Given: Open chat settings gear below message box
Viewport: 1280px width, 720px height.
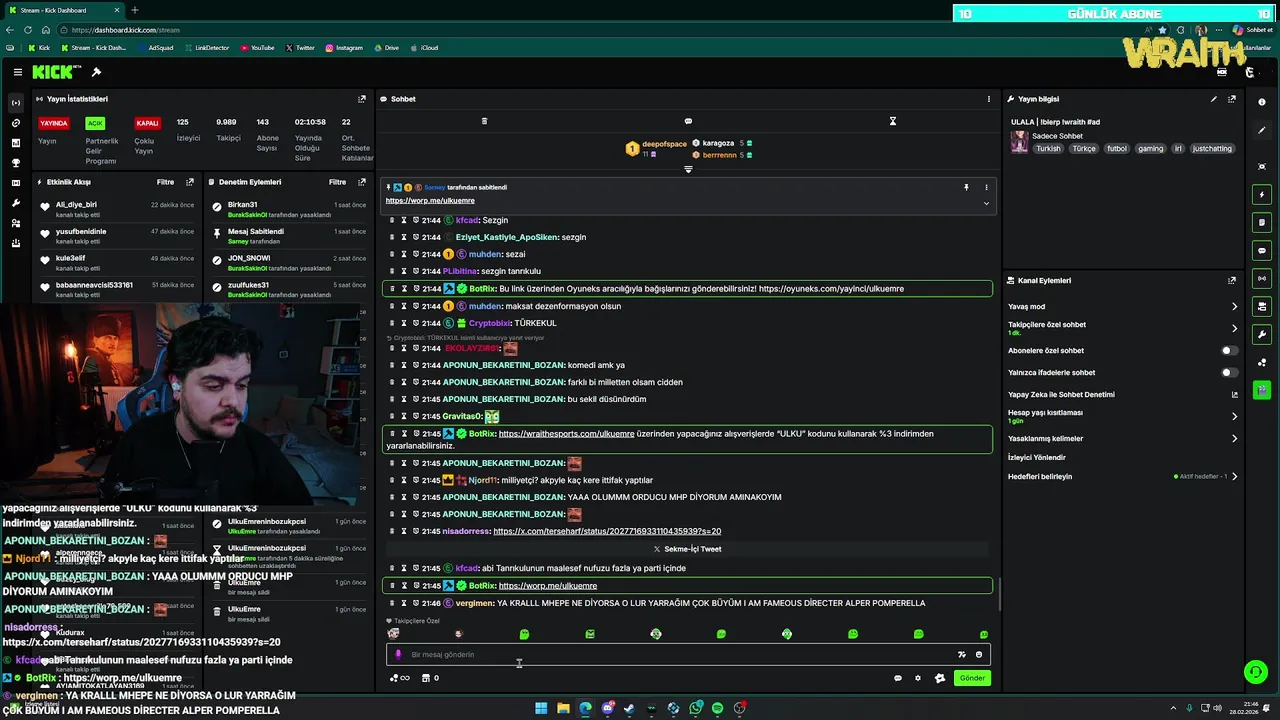Looking at the screenshot, I should (x=918, y=678).
